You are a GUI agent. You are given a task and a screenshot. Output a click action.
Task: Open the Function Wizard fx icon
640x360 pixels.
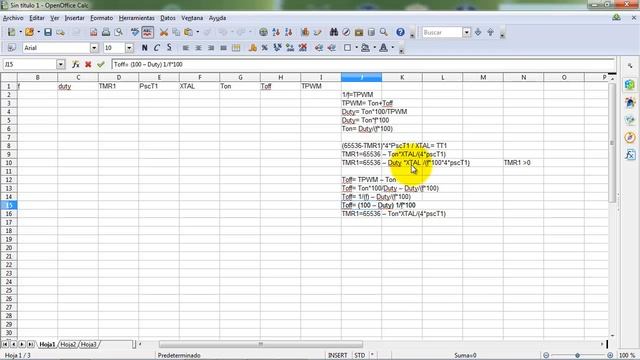point(76,64)
